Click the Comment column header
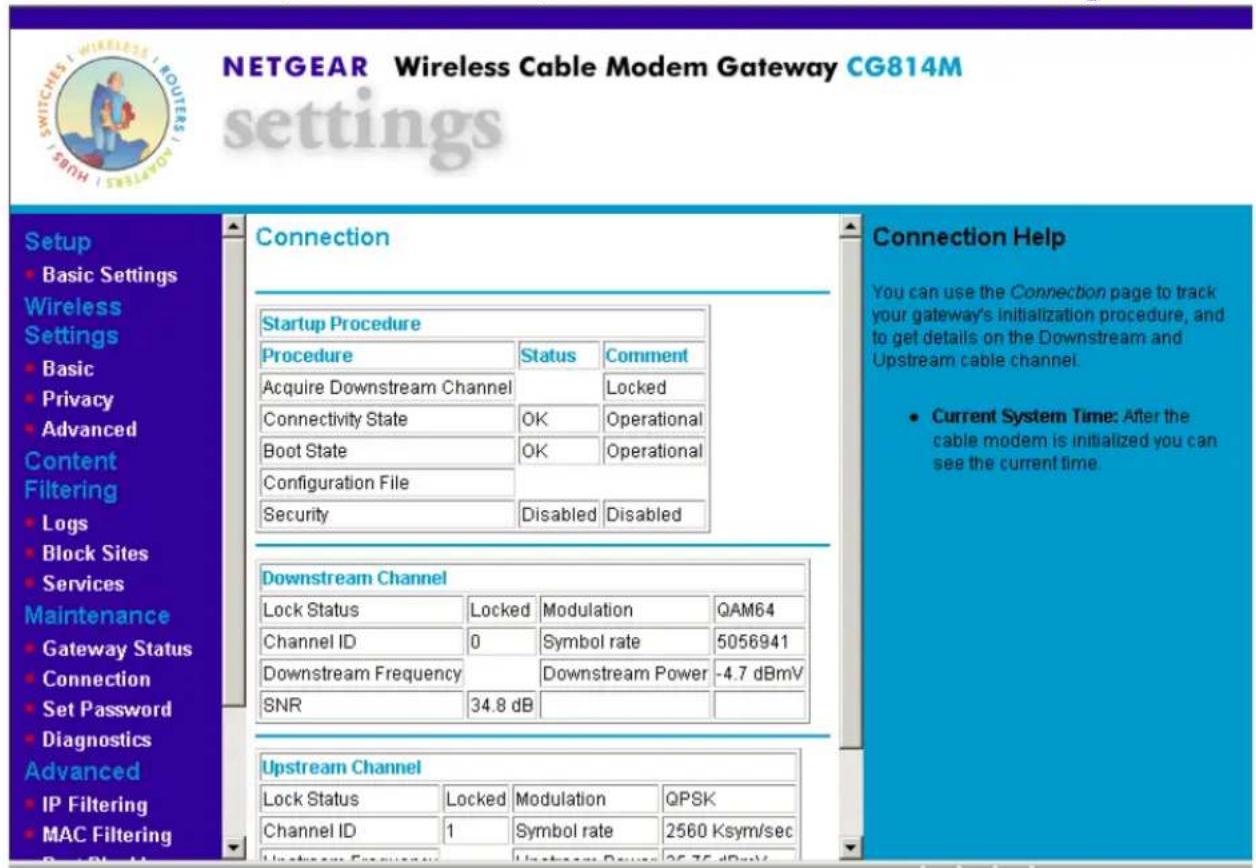 click(x=654, y=355)
